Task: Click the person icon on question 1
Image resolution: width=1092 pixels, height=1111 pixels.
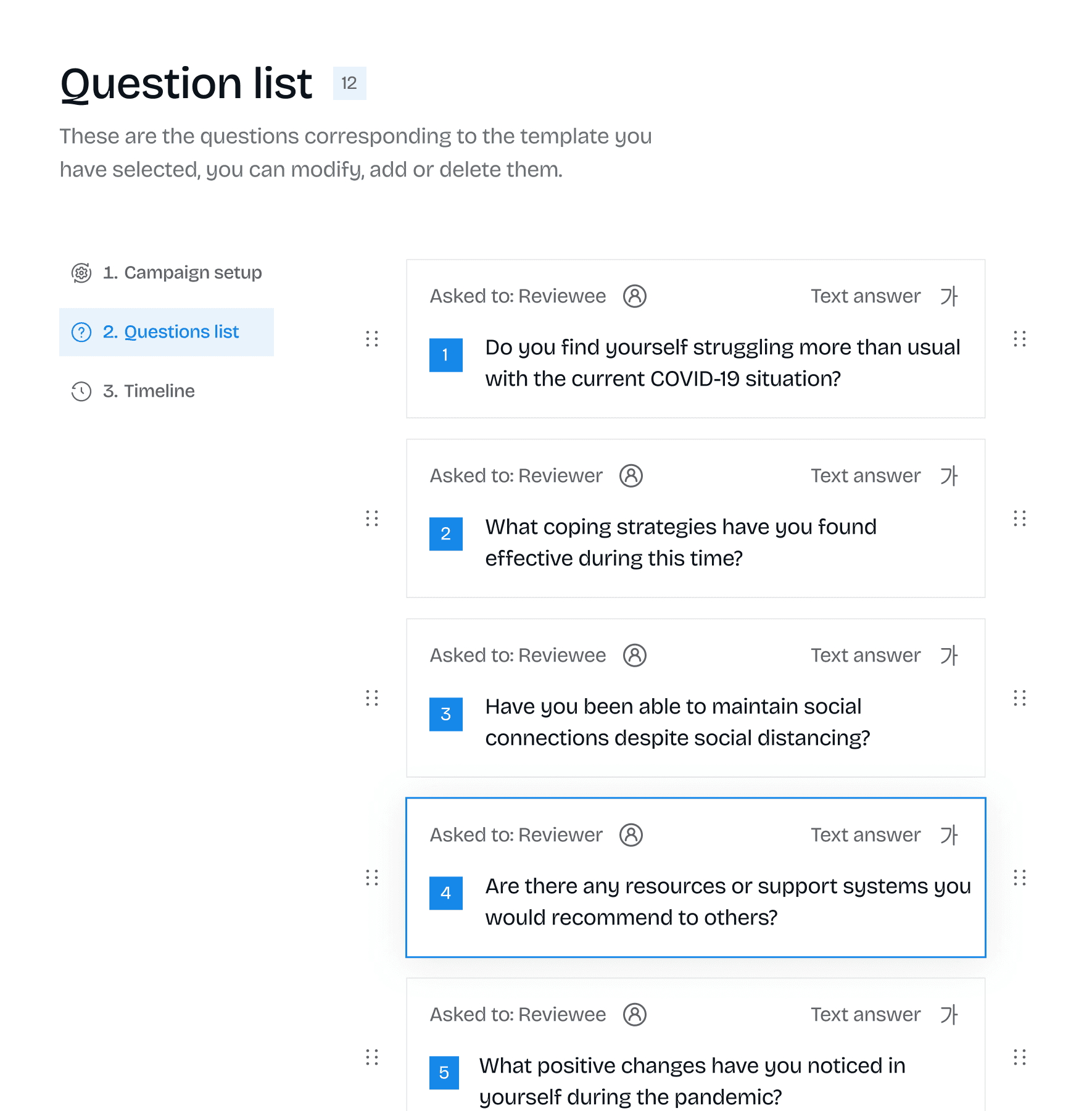Action: [x=636, y=296]
